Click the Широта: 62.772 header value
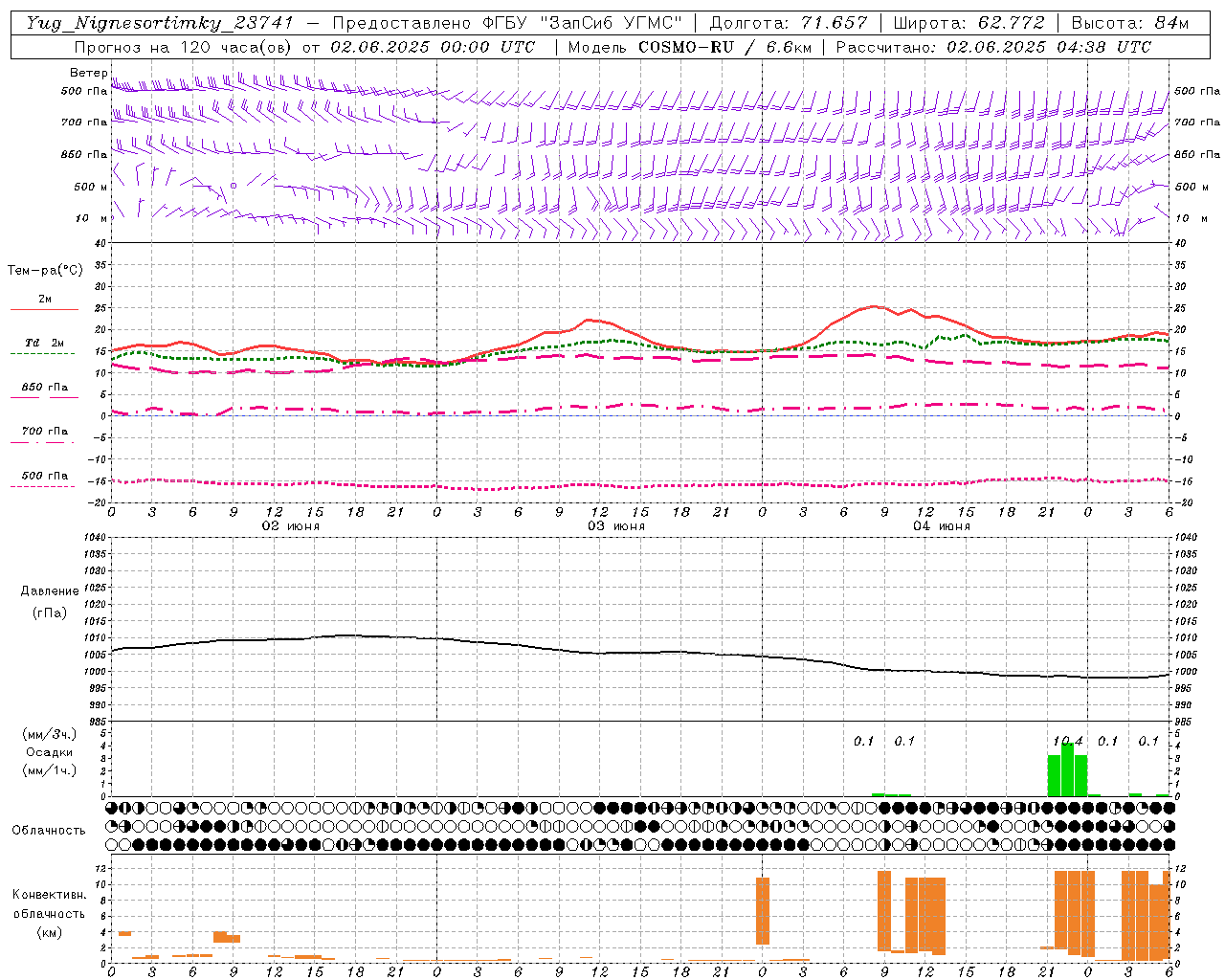The width and height of the screenshot is (1225, 980). click(x=969, y=23)
